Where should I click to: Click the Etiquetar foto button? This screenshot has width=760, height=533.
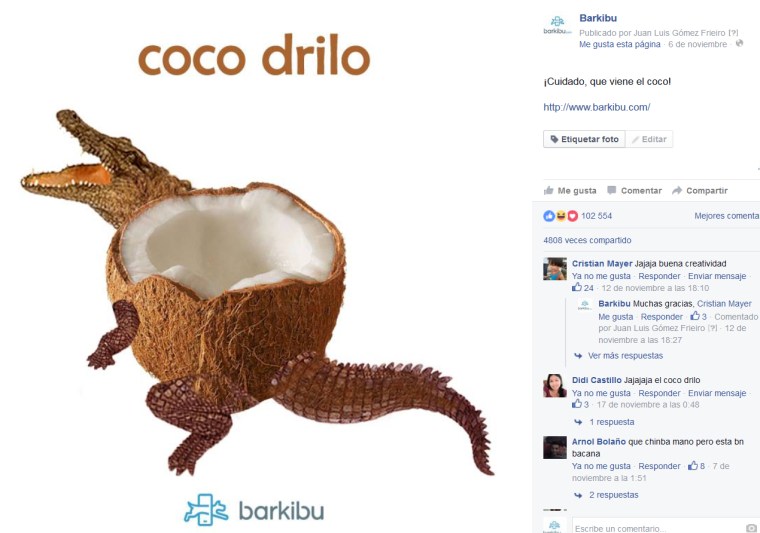(x=584, y=139)
